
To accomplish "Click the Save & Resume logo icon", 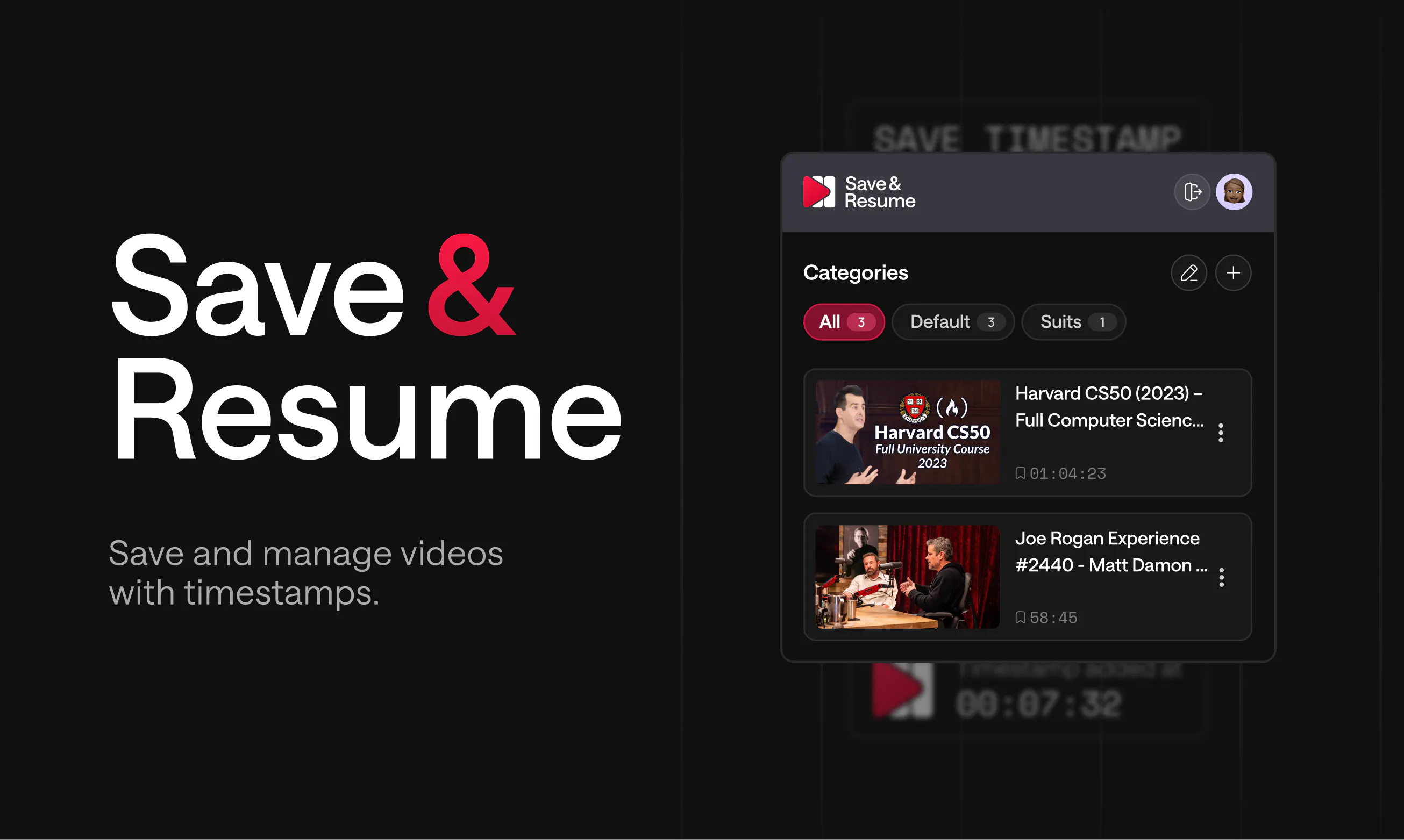I will tap(819, 192).
